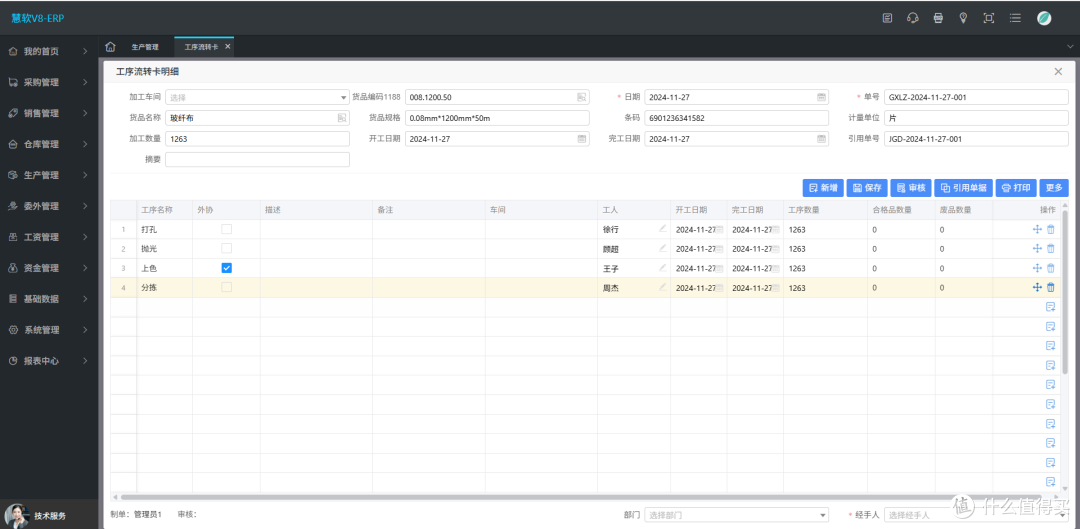Expand 我的首页 sidebar menu
Image resolution: width=1080 pixels, height=529 pixels.
[x=49, y=51]
